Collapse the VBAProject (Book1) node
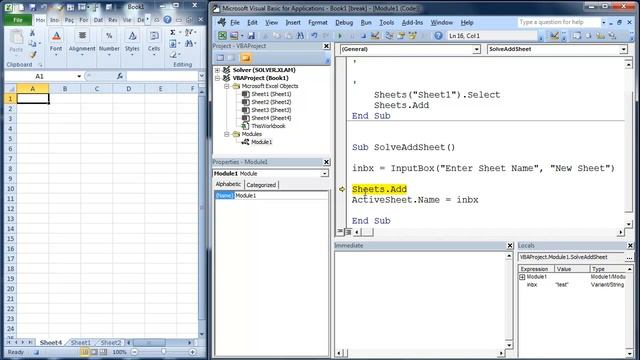 [218, 78]
